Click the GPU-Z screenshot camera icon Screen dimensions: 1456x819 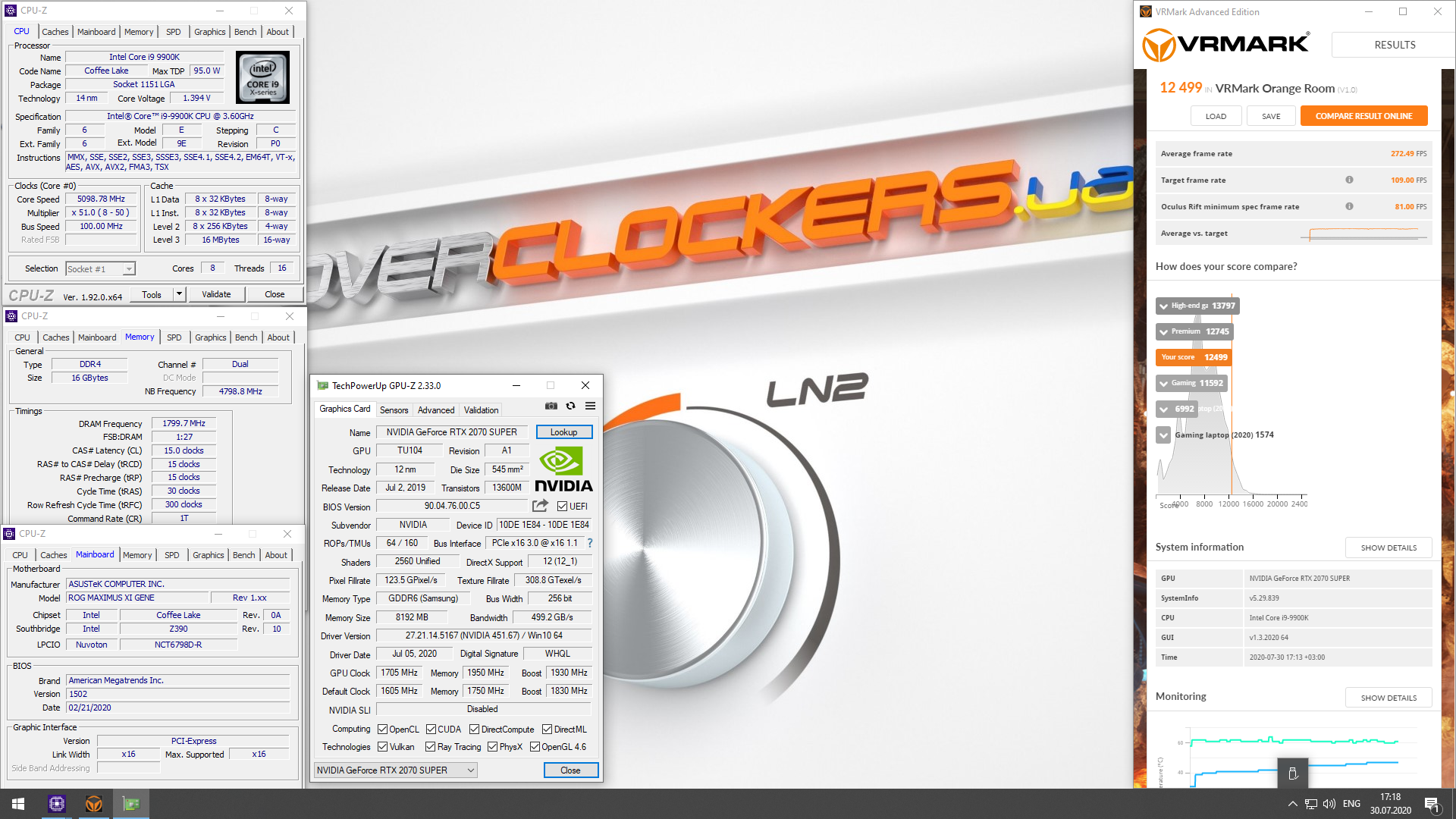click(x=551, y=406)
